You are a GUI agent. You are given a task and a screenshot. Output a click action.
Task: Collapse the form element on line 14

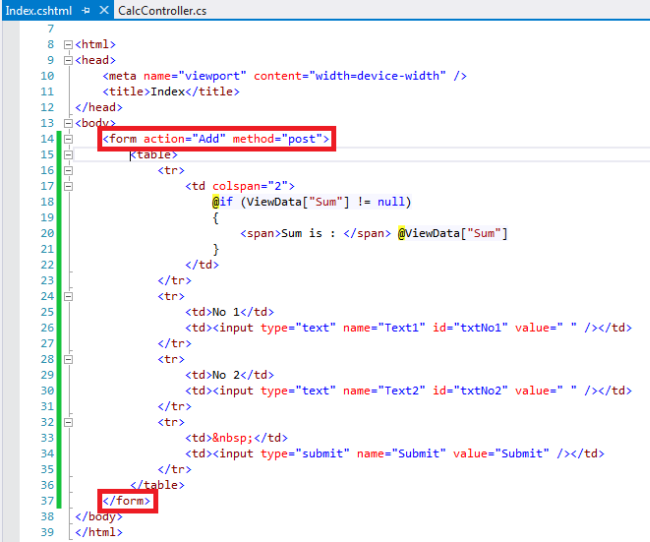pos(68,139)
